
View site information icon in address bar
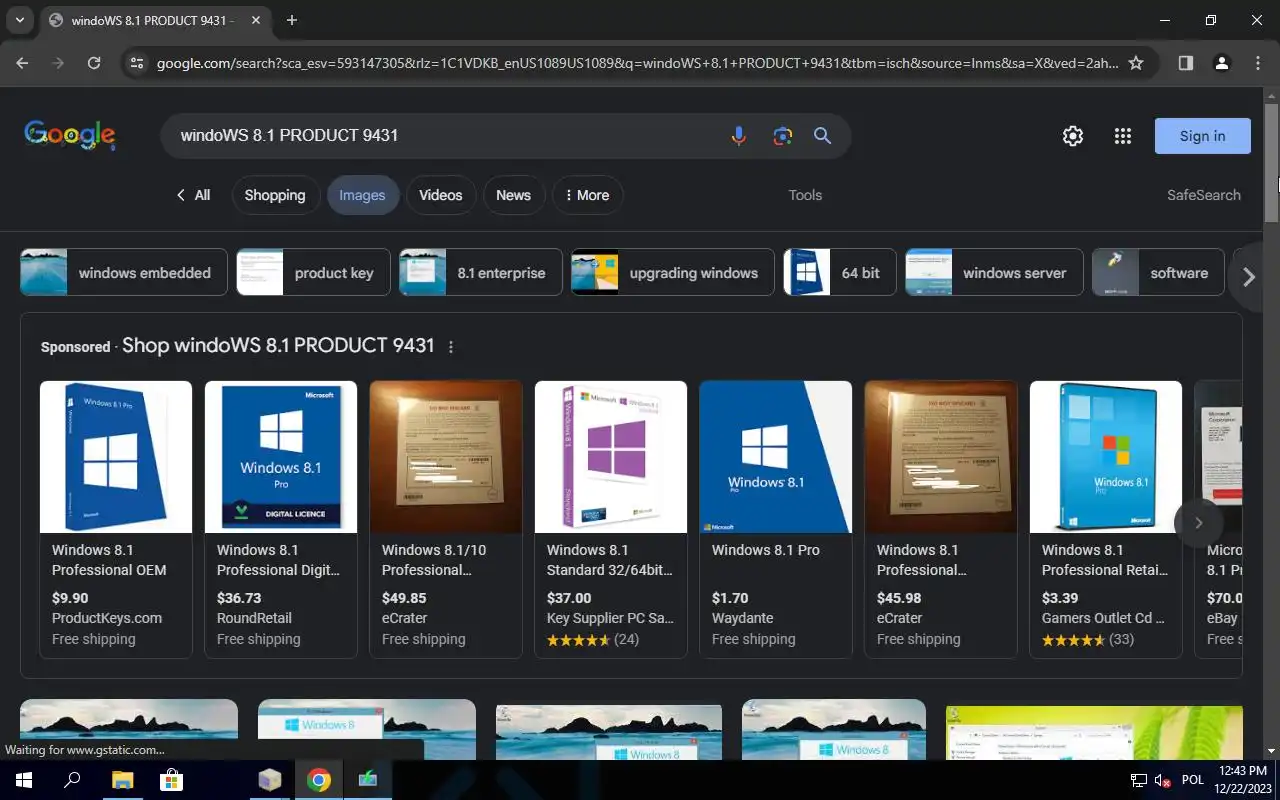pos(137,63)
